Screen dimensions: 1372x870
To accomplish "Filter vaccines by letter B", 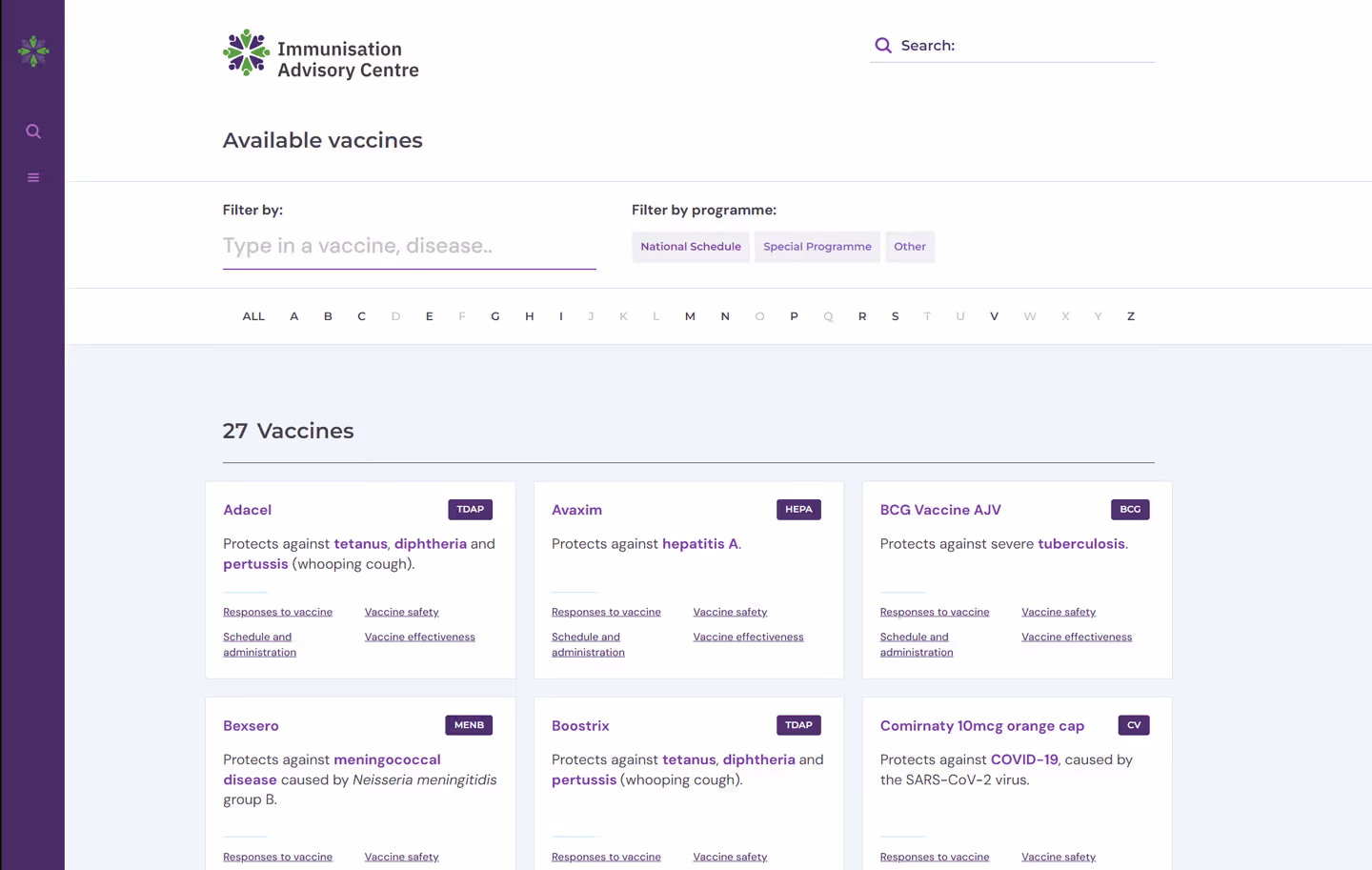I will (328, 316).
